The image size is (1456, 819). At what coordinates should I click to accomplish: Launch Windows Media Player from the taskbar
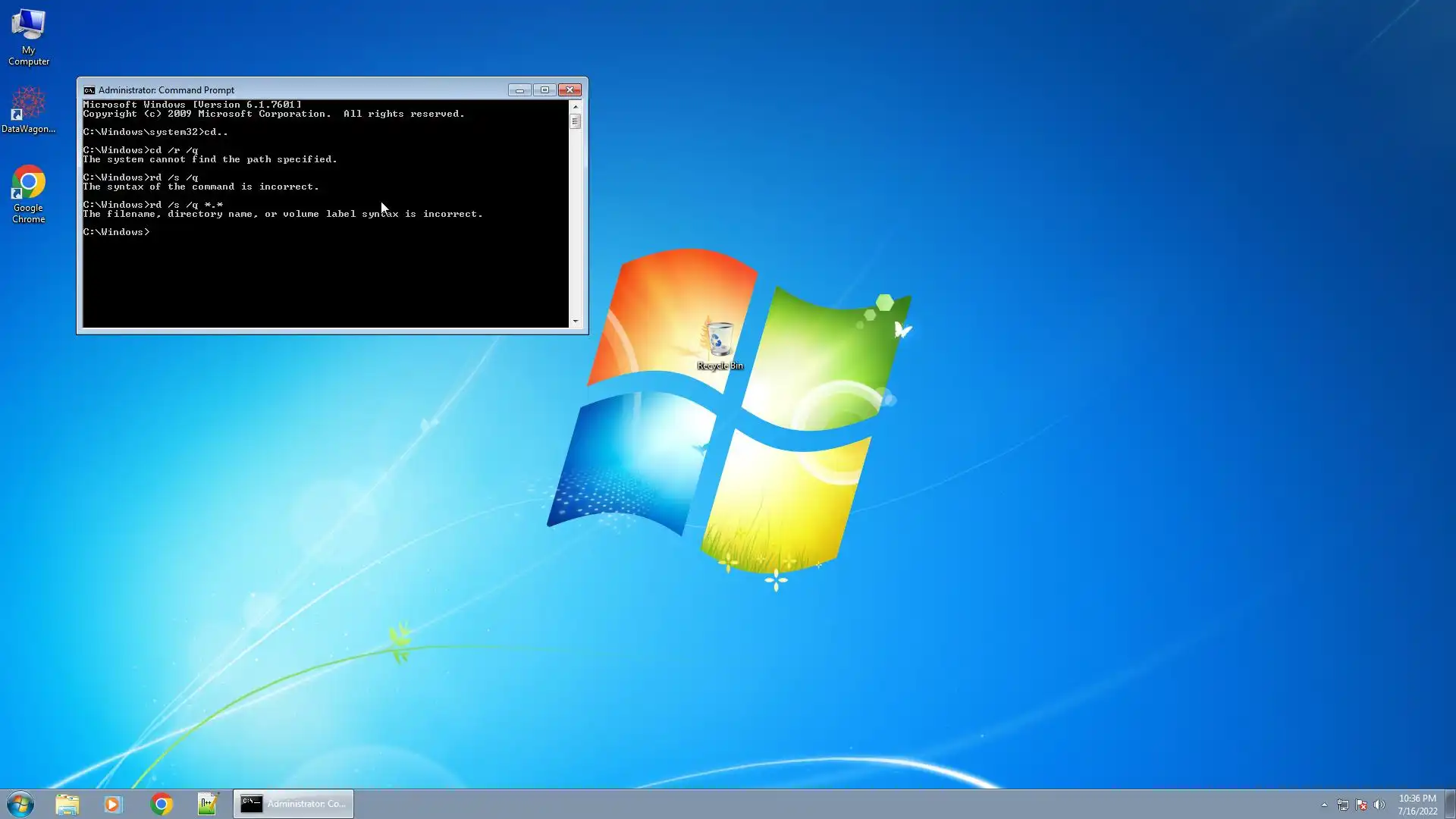(113, 804)
